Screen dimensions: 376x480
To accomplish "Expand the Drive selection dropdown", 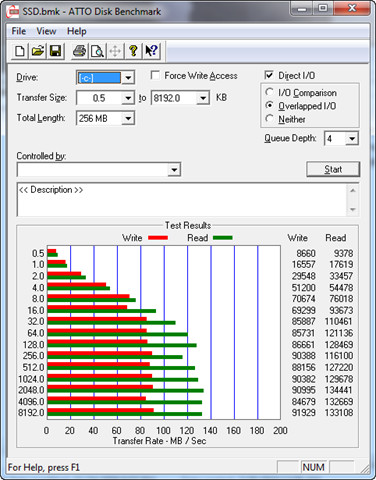I will coord(128,78).
